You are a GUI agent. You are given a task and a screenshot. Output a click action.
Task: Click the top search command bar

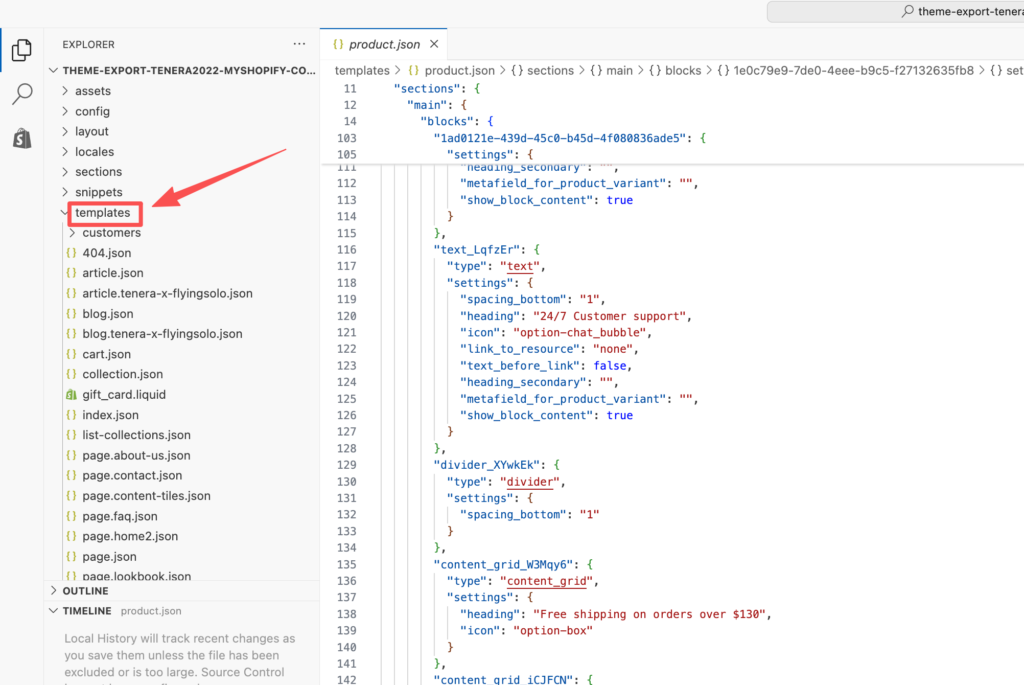tap(895, 12)
